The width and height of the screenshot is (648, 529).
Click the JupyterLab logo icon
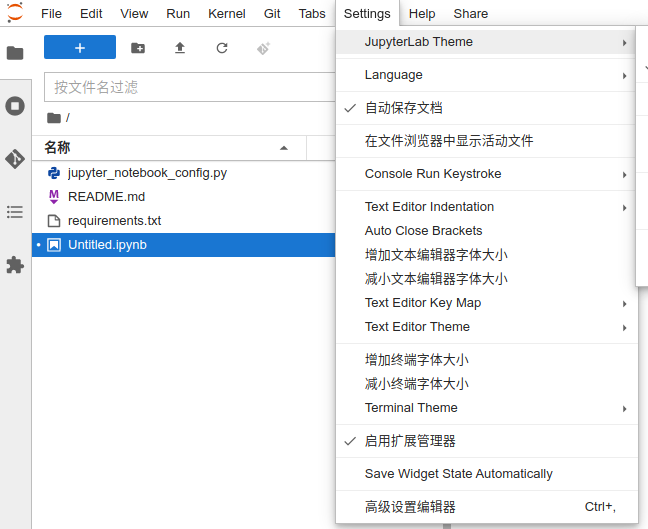tap(15, 13)
